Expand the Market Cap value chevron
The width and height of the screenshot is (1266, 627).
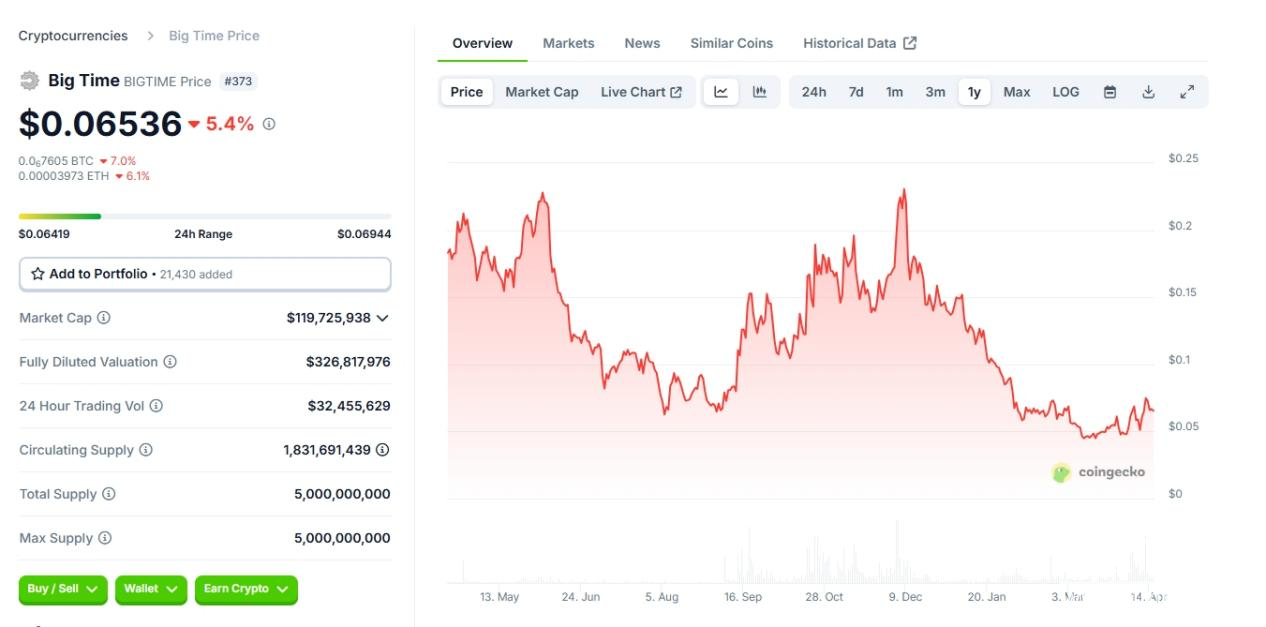(x=382, y=318)
